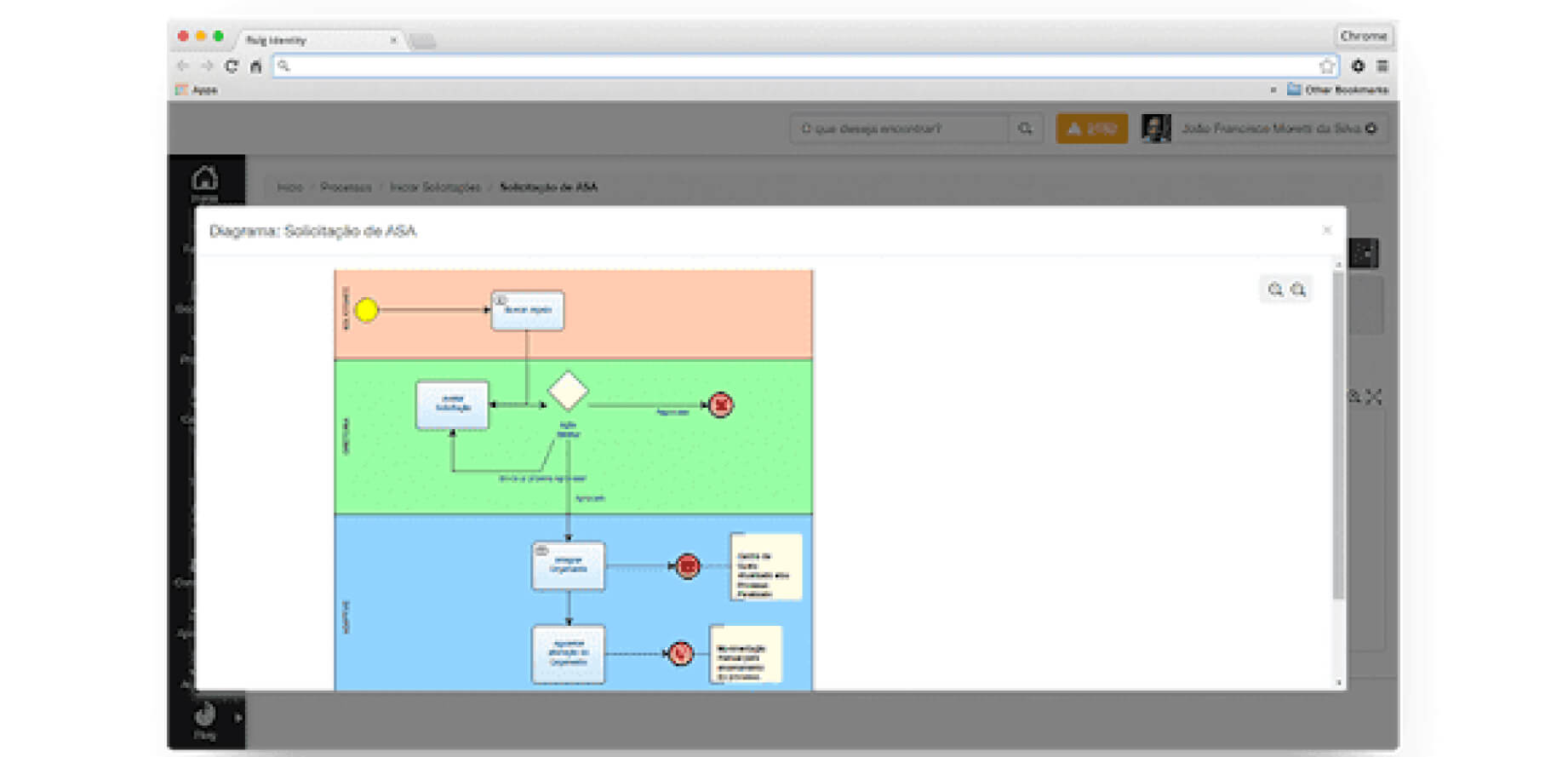
Task: Open the Chrome hamburger menu
Action: 1382,66
